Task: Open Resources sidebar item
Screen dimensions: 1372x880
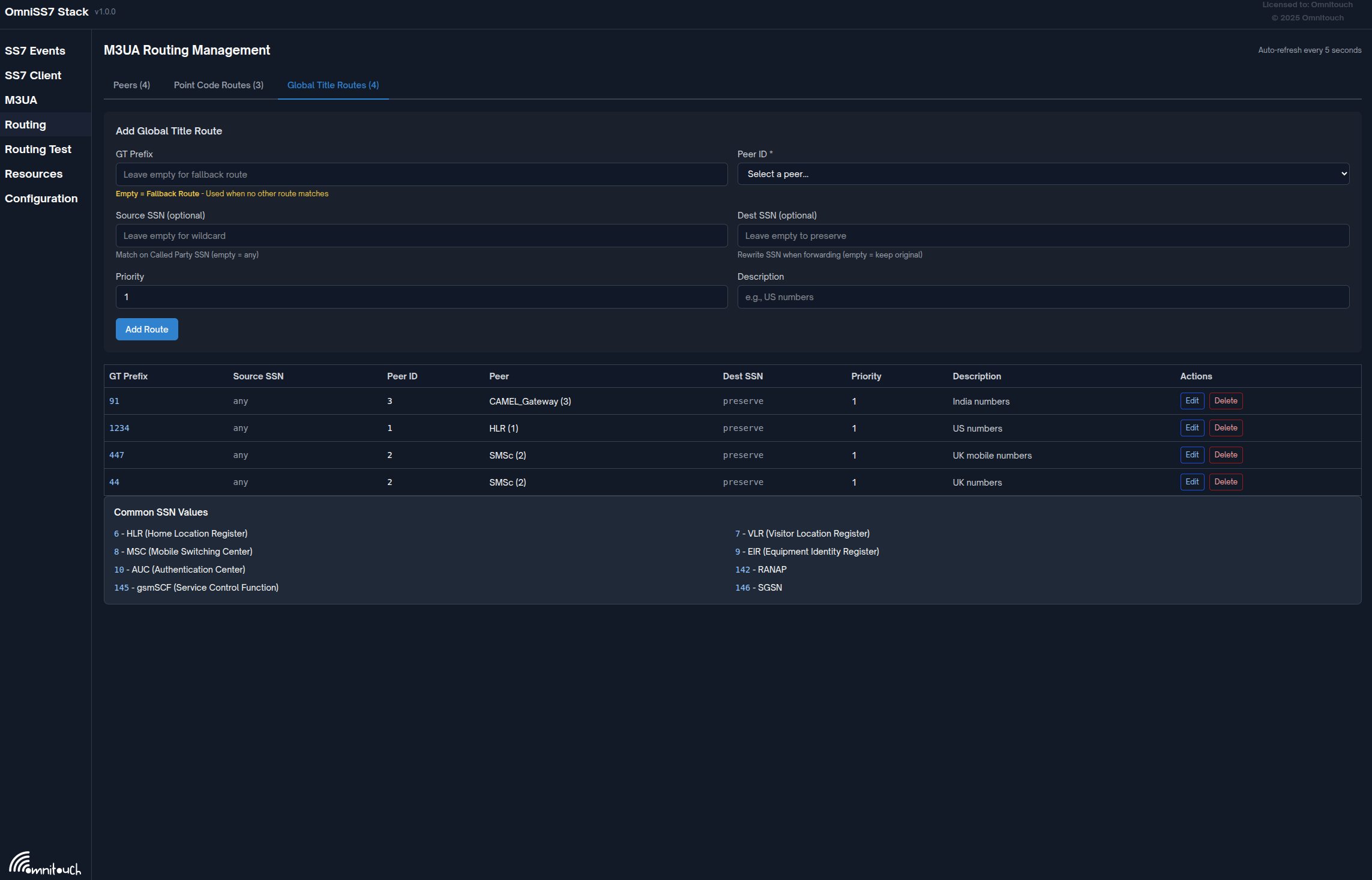Action: 34,174
